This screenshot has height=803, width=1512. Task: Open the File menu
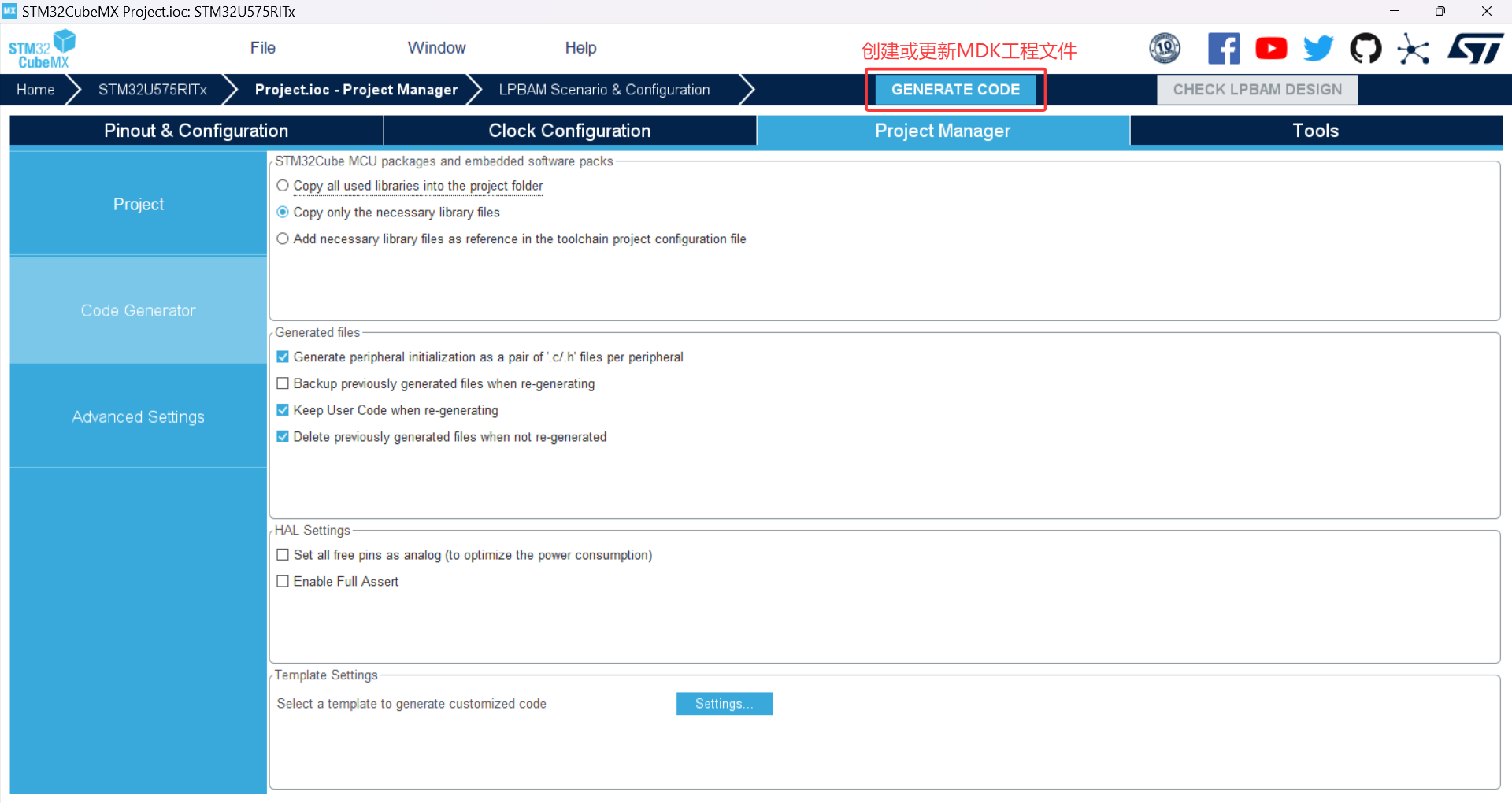[263, 48]
